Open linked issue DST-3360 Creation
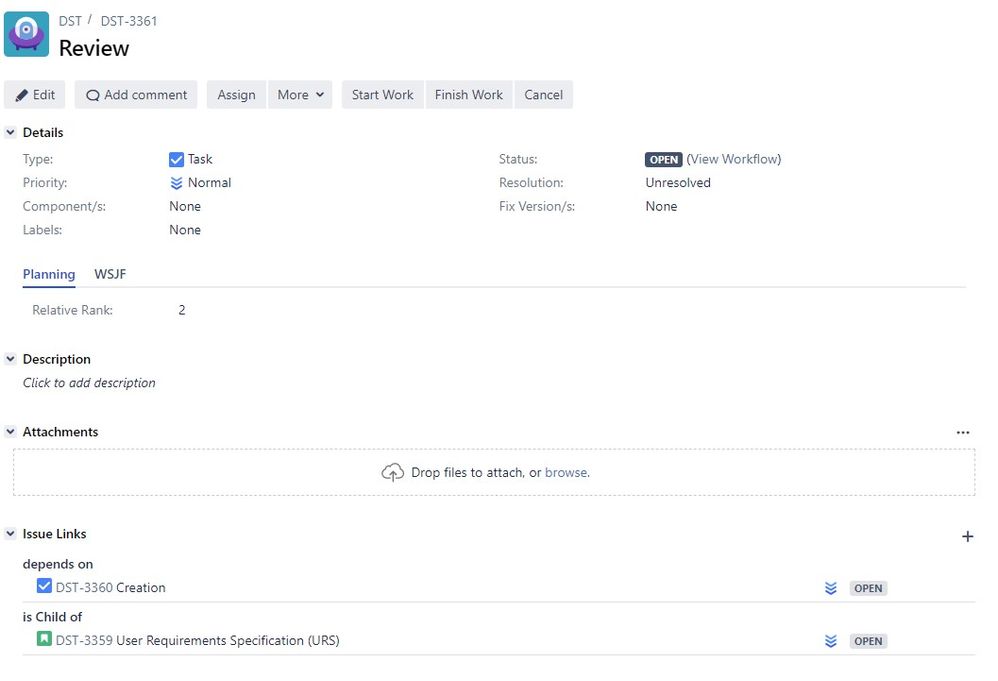The height and width of the screenshot is (681, 998). point(111,587)
